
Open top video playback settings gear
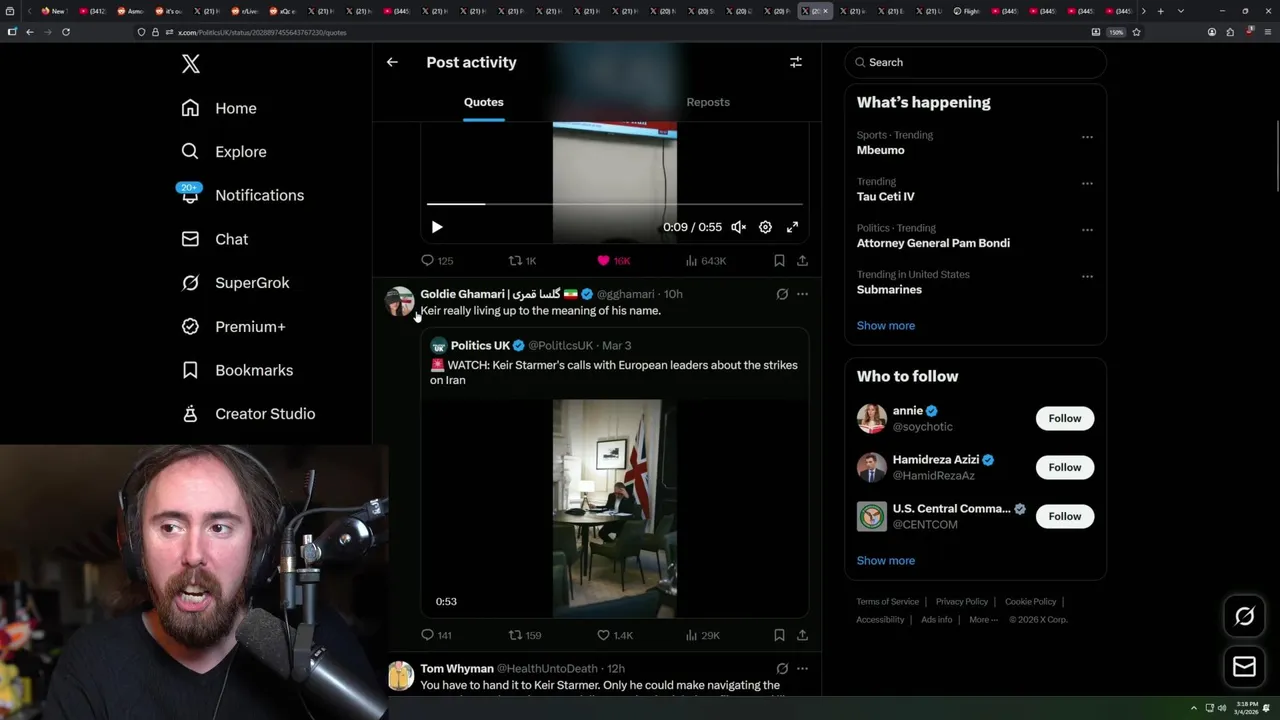(765, 227)
